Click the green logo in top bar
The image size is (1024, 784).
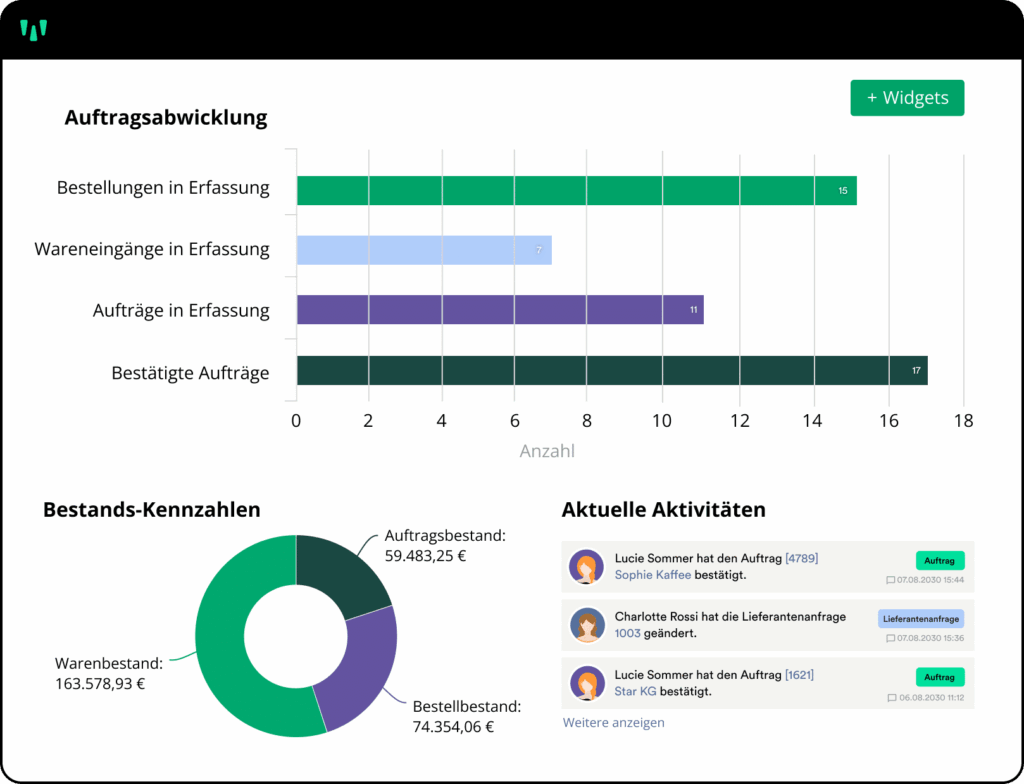[34, 30]
